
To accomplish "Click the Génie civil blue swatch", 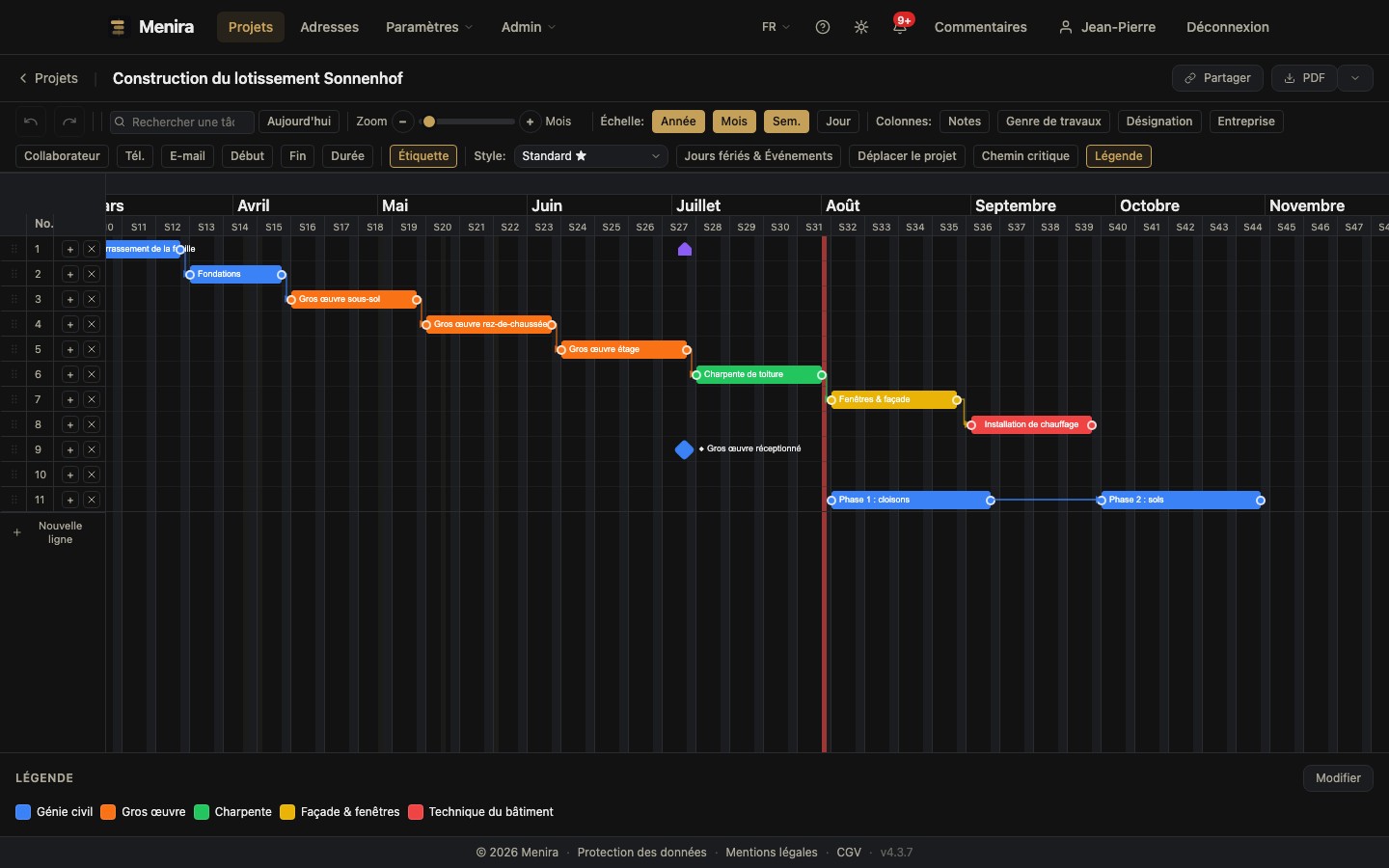I will (23, 812).
